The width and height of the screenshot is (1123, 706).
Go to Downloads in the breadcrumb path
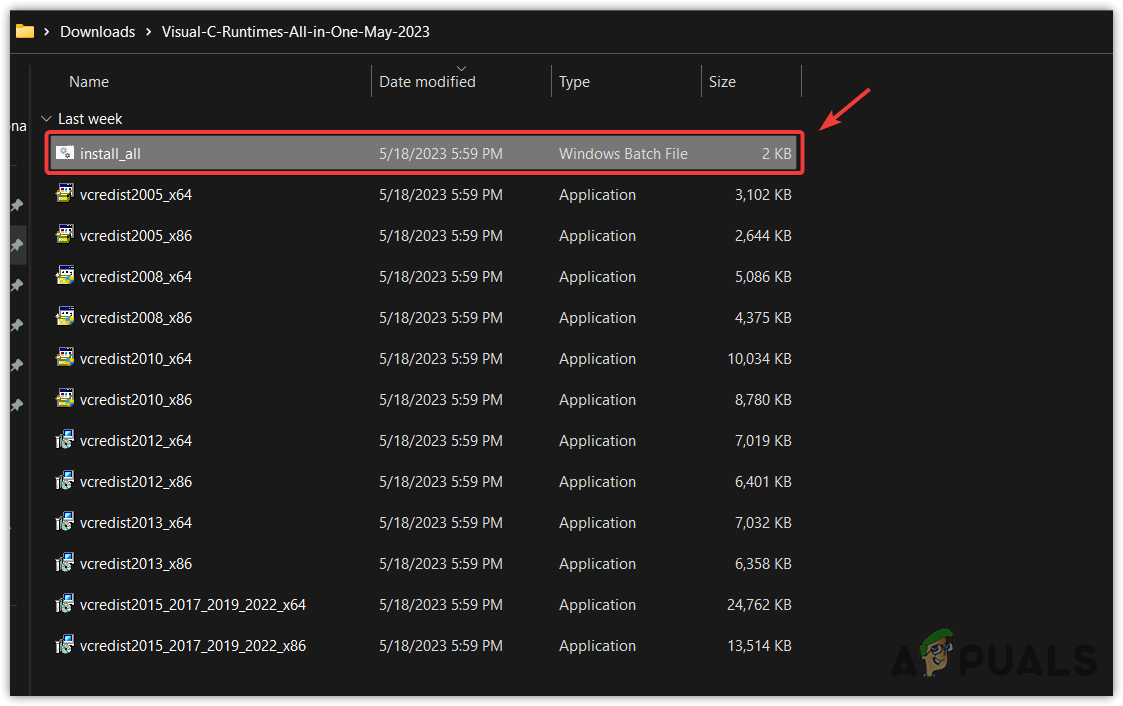97,32
